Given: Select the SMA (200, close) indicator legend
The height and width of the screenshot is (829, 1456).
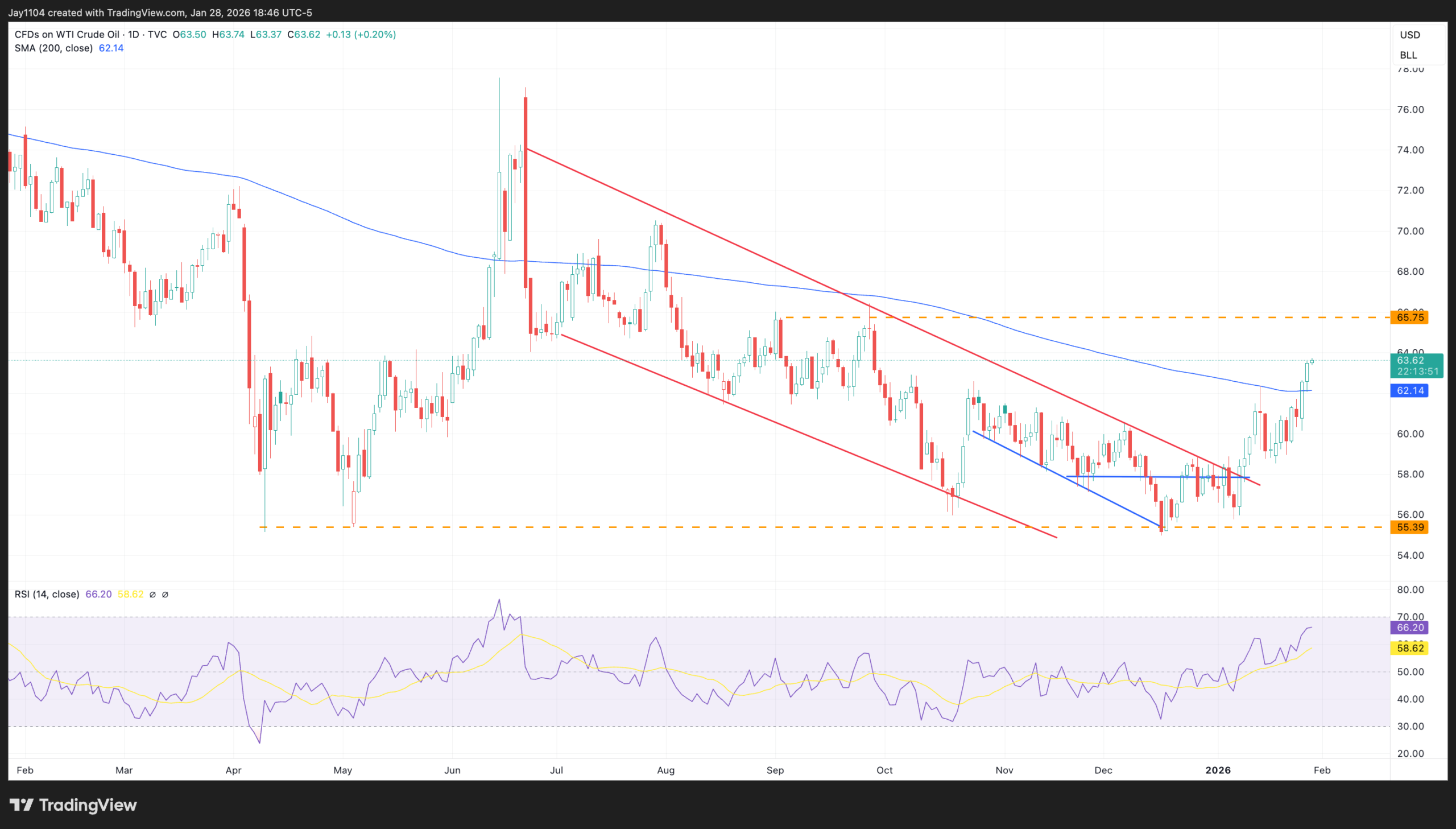Looking at the screenshot, I should pyautogui.click(x=53, y=48).
